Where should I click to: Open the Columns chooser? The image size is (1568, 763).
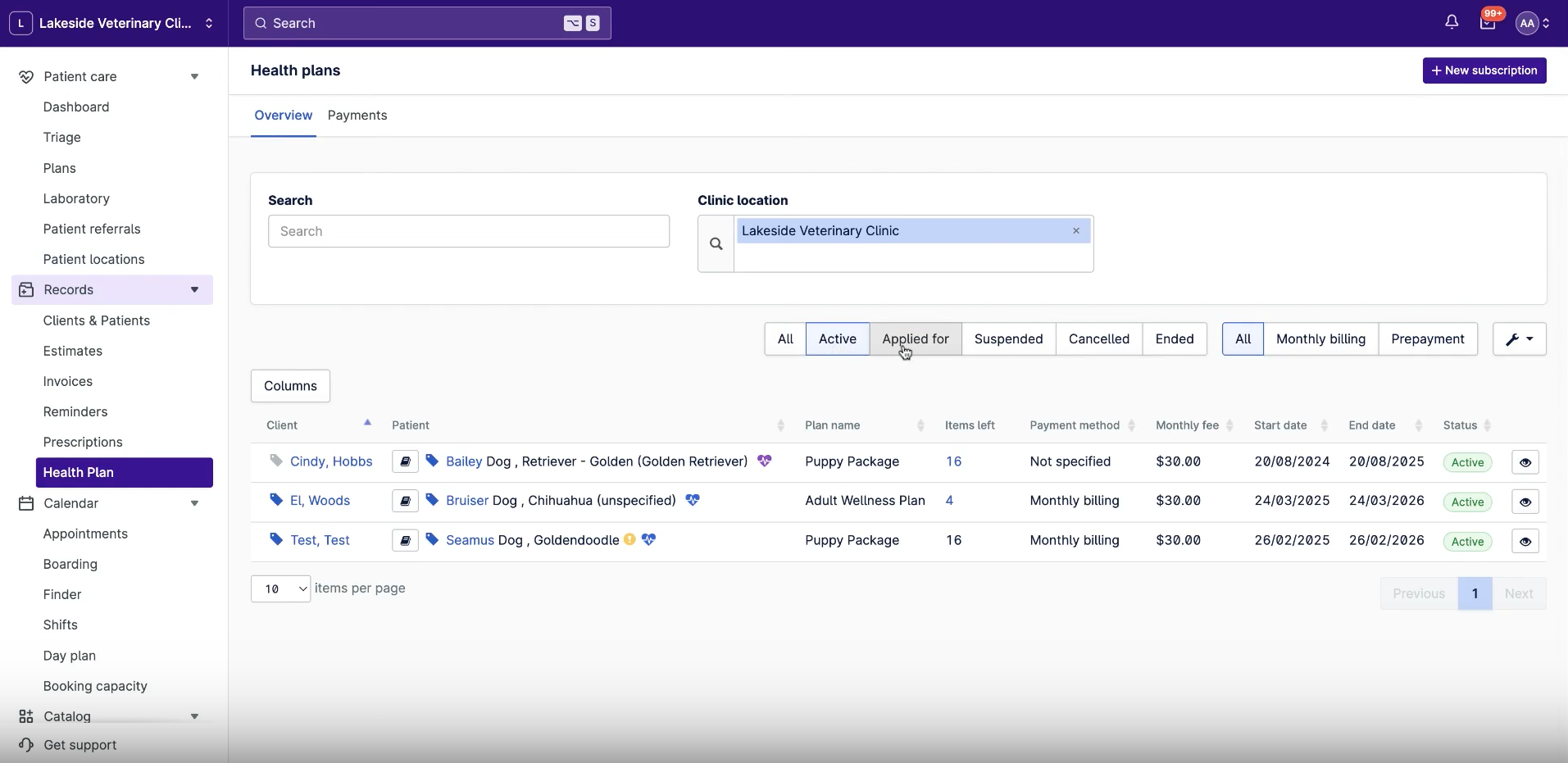290,386
